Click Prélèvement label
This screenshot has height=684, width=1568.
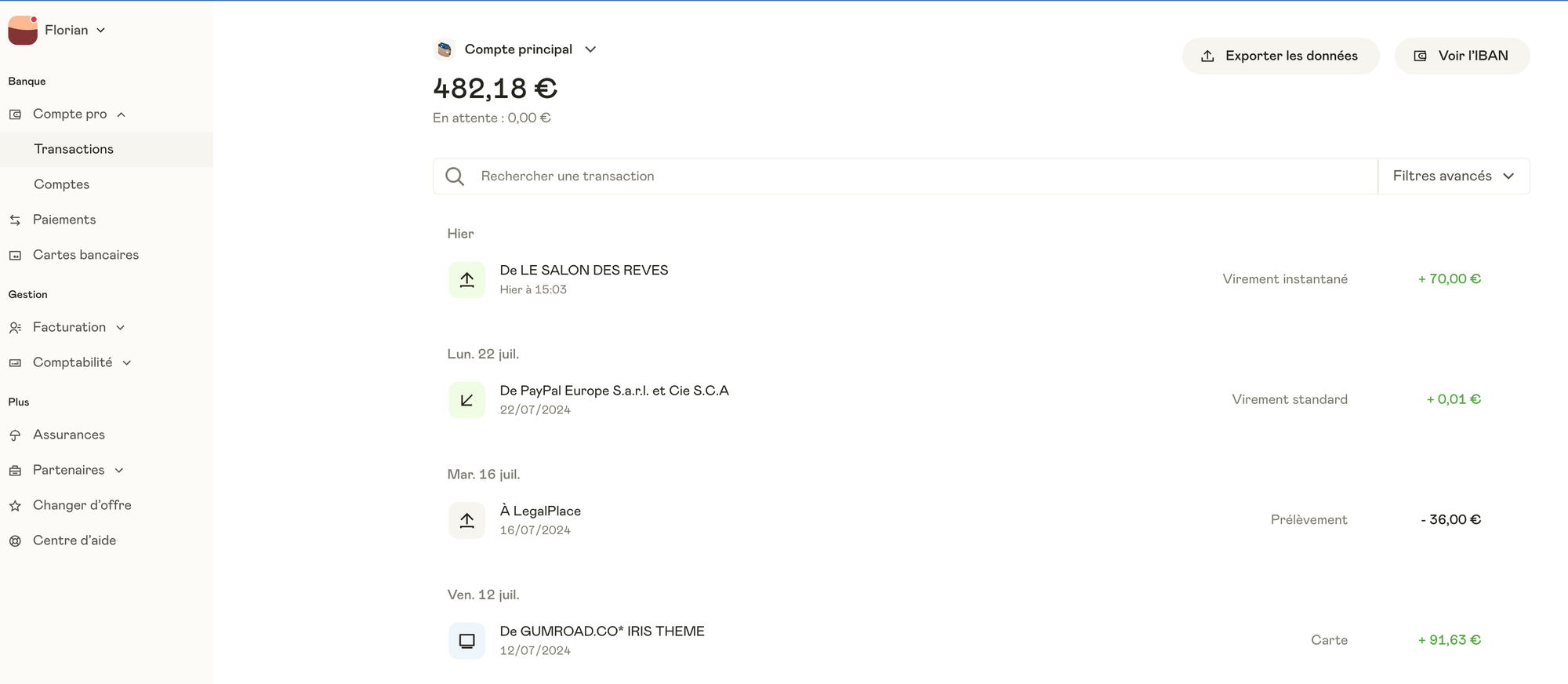click(1308, 520)
